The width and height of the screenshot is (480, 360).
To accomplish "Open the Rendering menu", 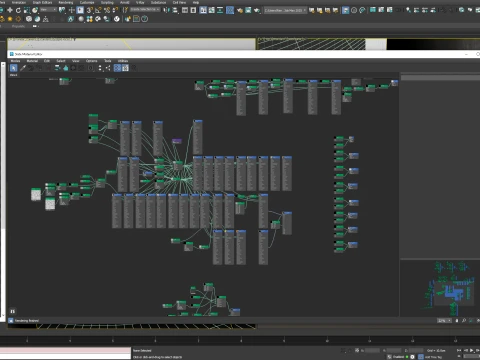I will point(66,2).
